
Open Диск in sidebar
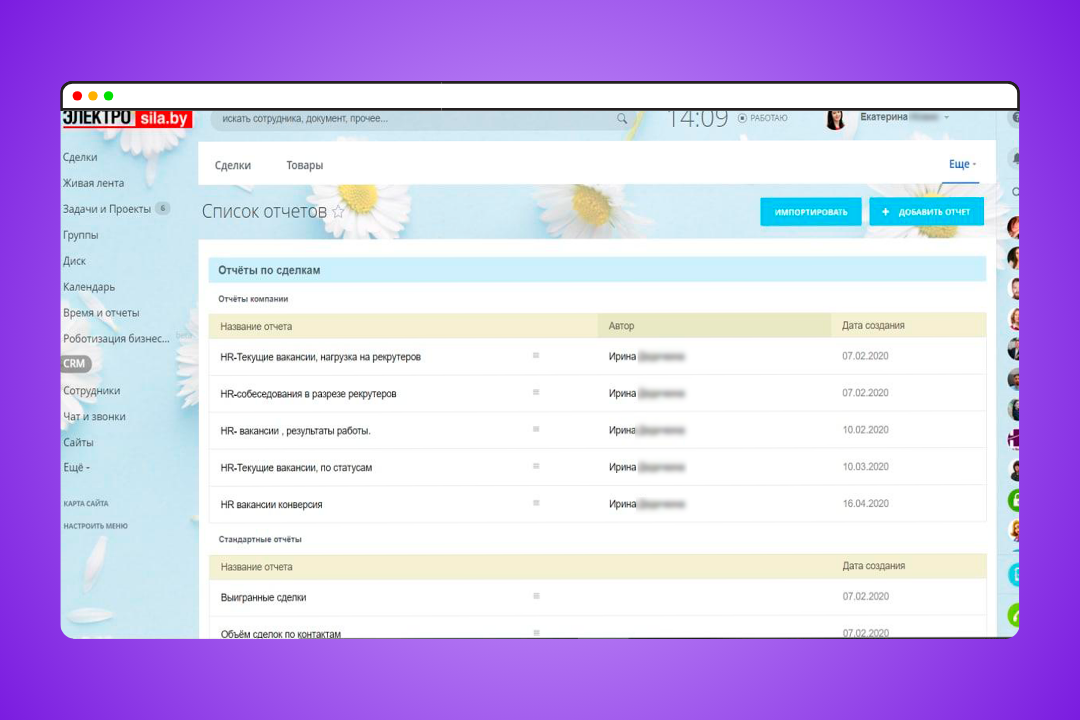pyautogui.click(x=74, y=261)
